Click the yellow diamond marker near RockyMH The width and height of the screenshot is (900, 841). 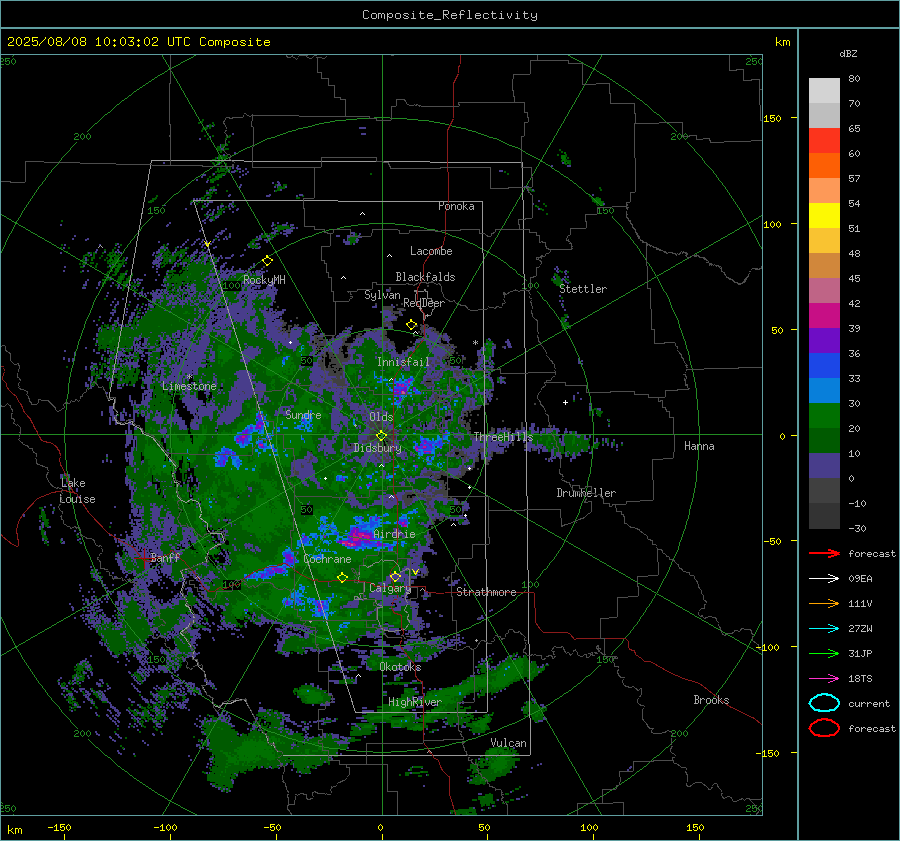tap(267, 261)
